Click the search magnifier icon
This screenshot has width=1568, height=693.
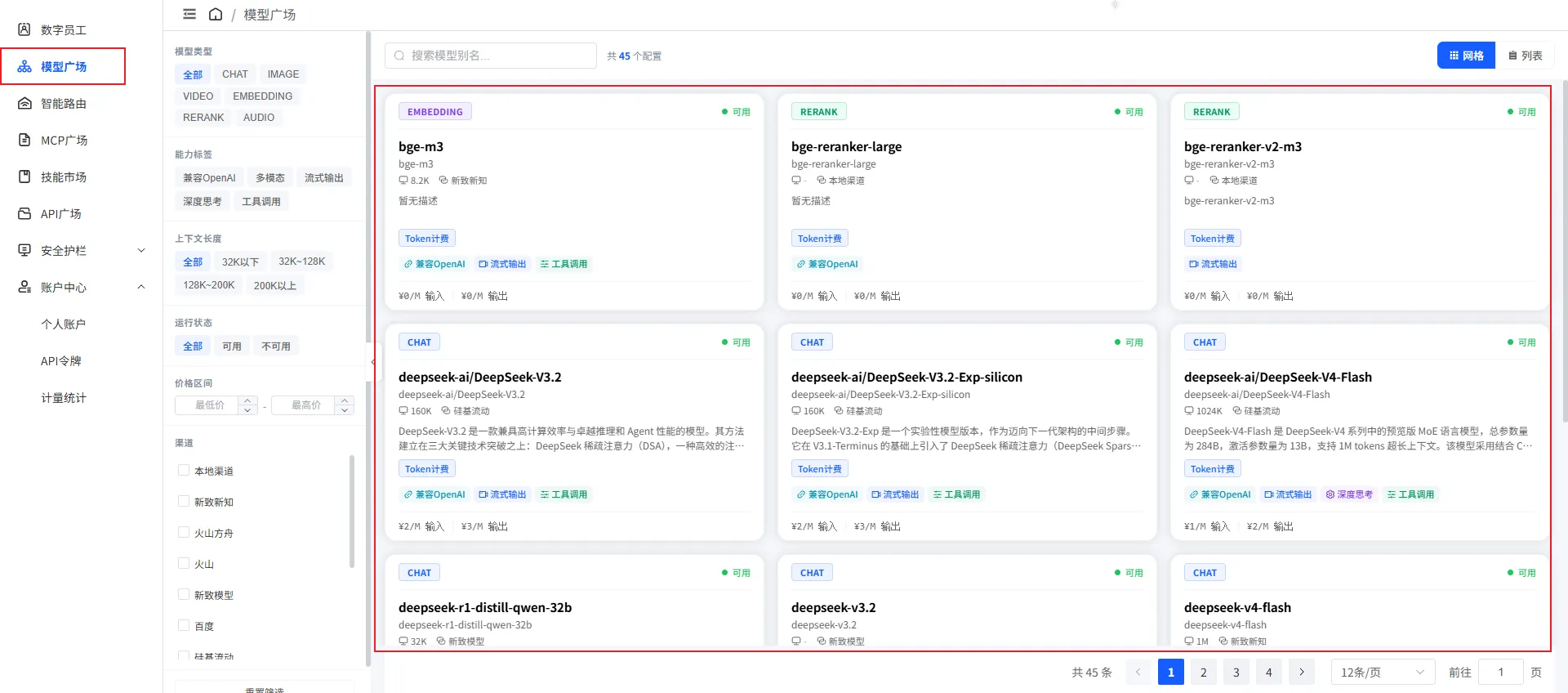tap(399, 56)
